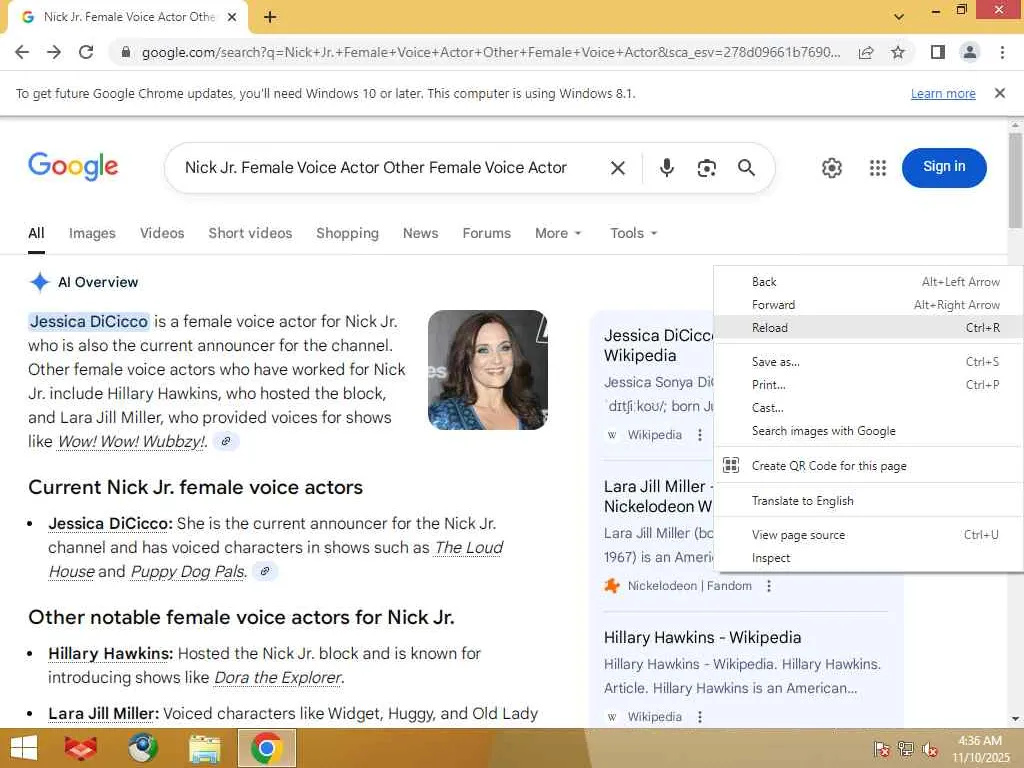Click the Dora the Explorer link
The height and width of the screenshot is (768, 1024).
[x=278, y=678]
